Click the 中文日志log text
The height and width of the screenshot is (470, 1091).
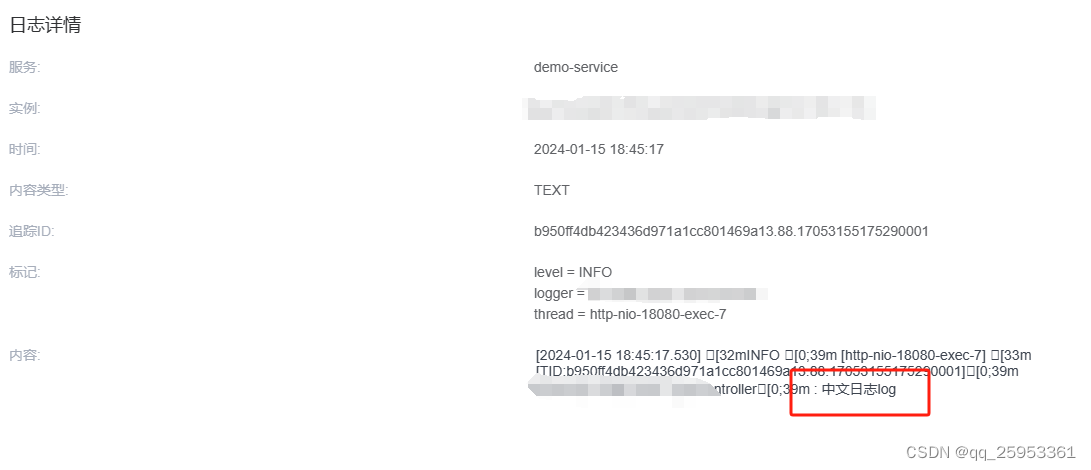tap(859, 390)
